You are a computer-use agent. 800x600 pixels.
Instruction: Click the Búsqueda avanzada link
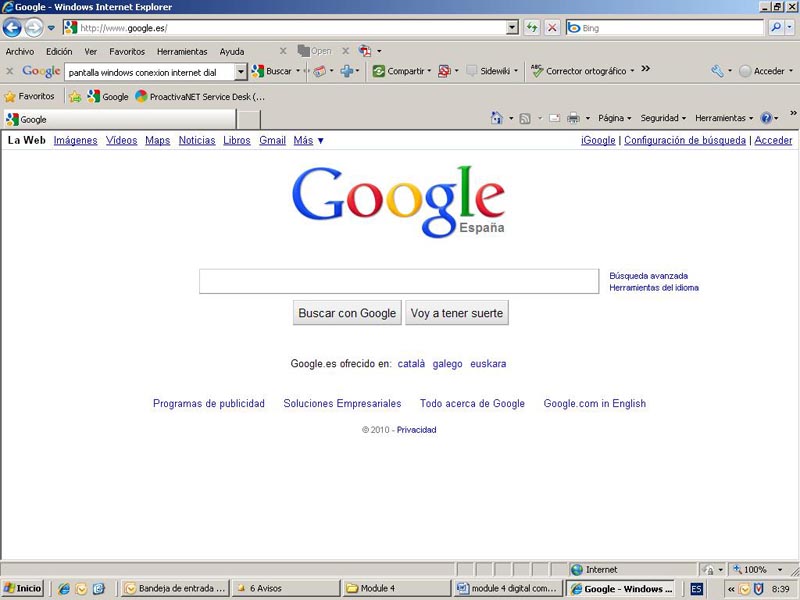tap(648, 276)
